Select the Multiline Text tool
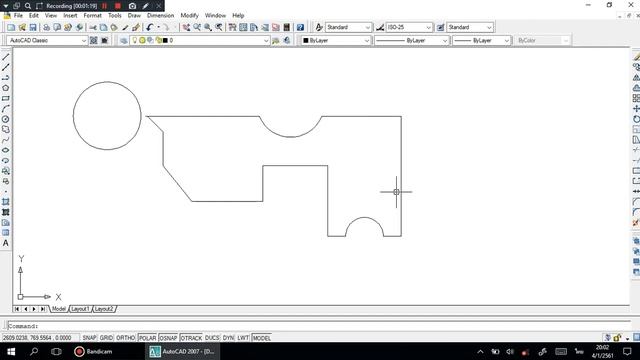 (x=6, y=243)
